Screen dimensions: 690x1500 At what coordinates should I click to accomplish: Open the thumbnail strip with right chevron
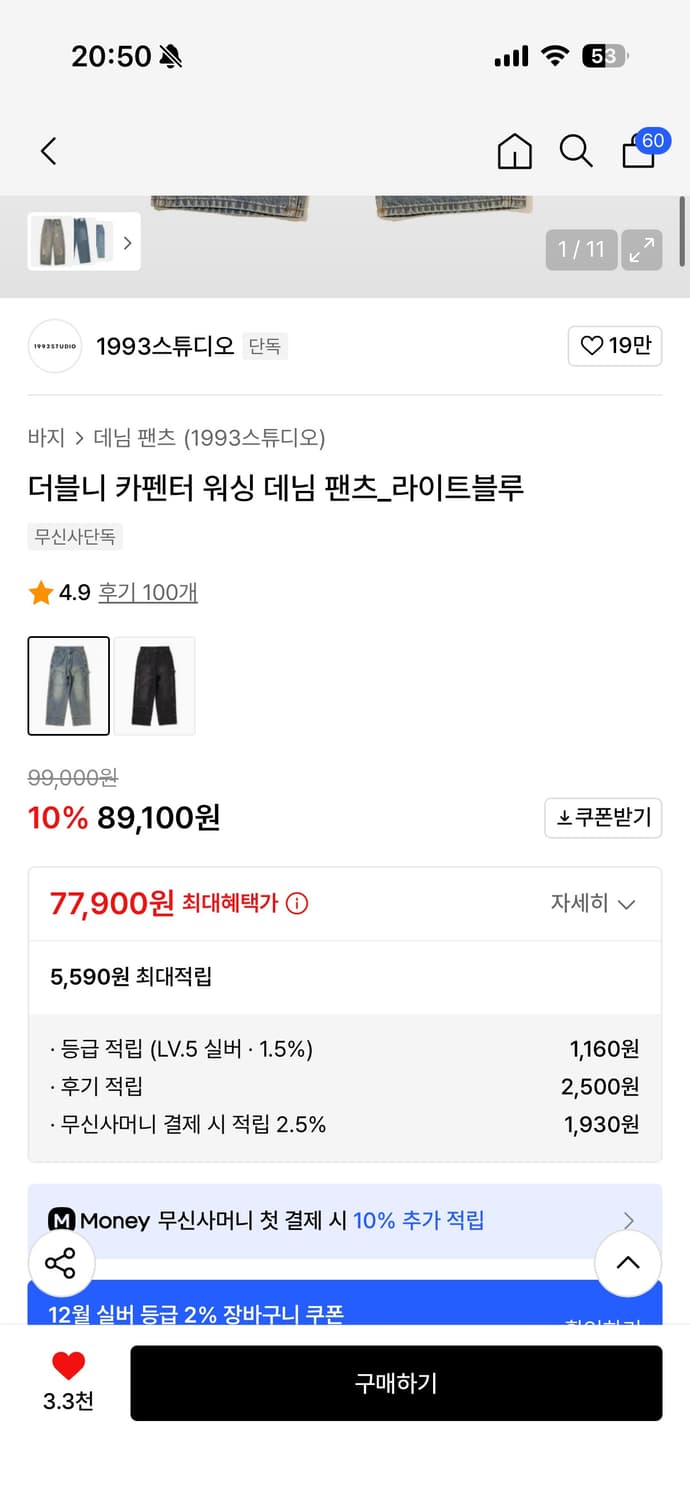click(x=126, y=242)
